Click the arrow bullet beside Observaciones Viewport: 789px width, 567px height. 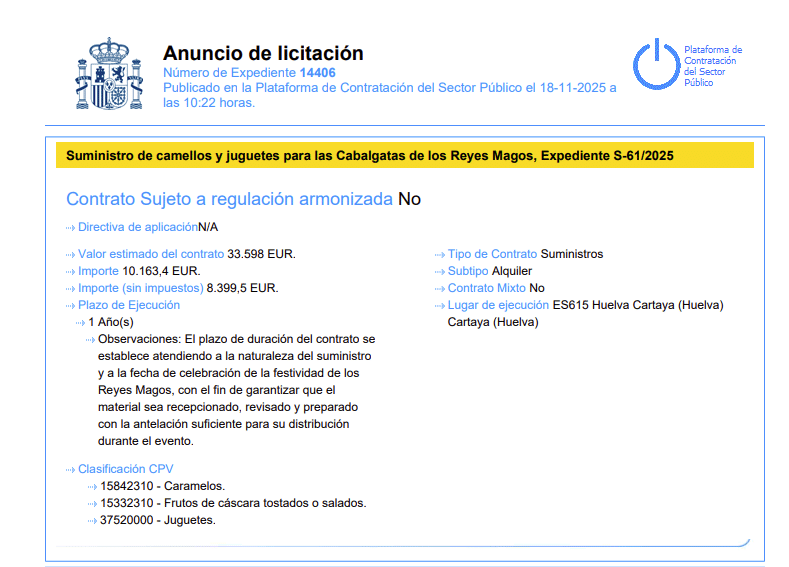[91, 340]
